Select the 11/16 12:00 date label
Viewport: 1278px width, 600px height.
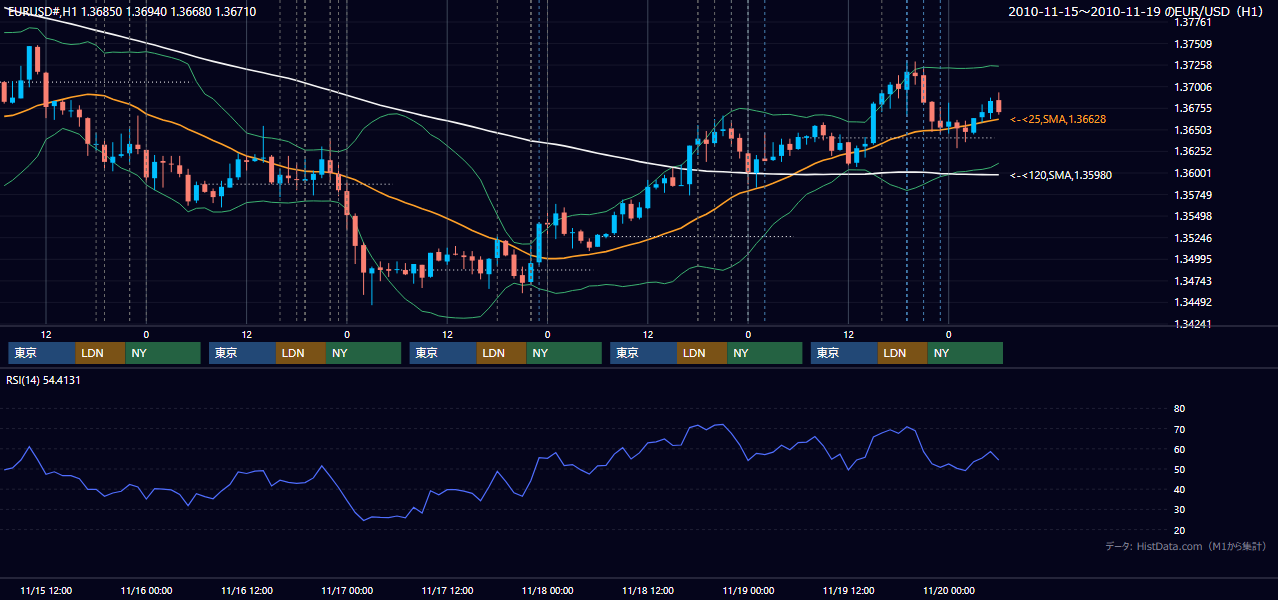(x=246, y=590)
